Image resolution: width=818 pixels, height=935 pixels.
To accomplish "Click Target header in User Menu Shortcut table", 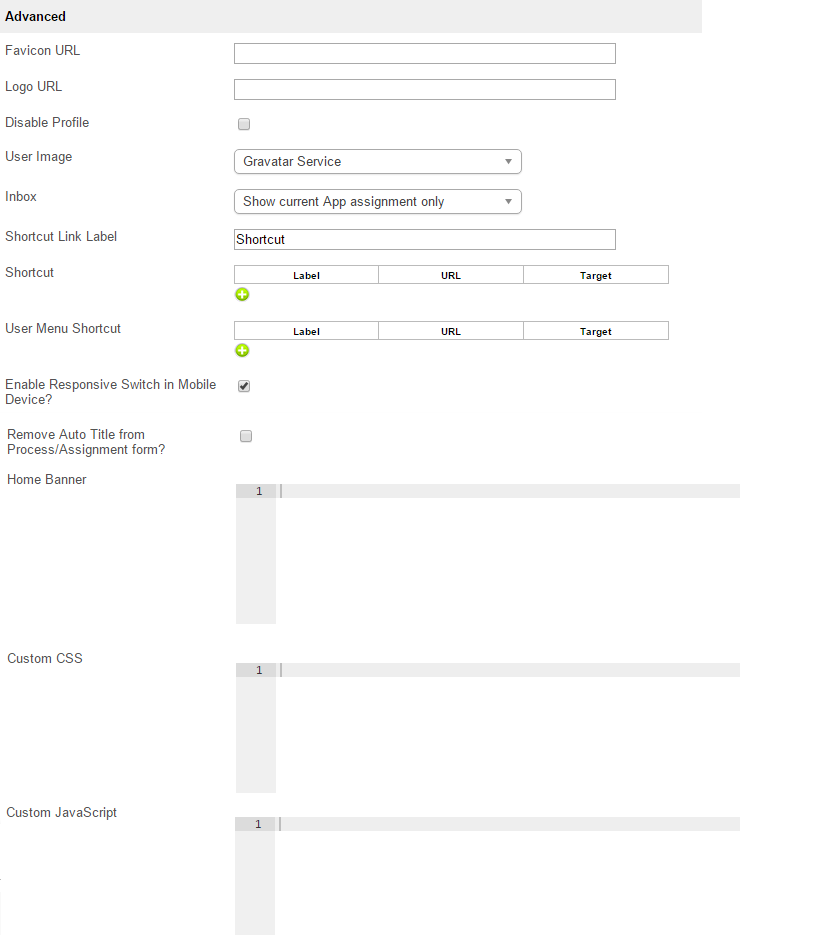I will pos(596,331).
